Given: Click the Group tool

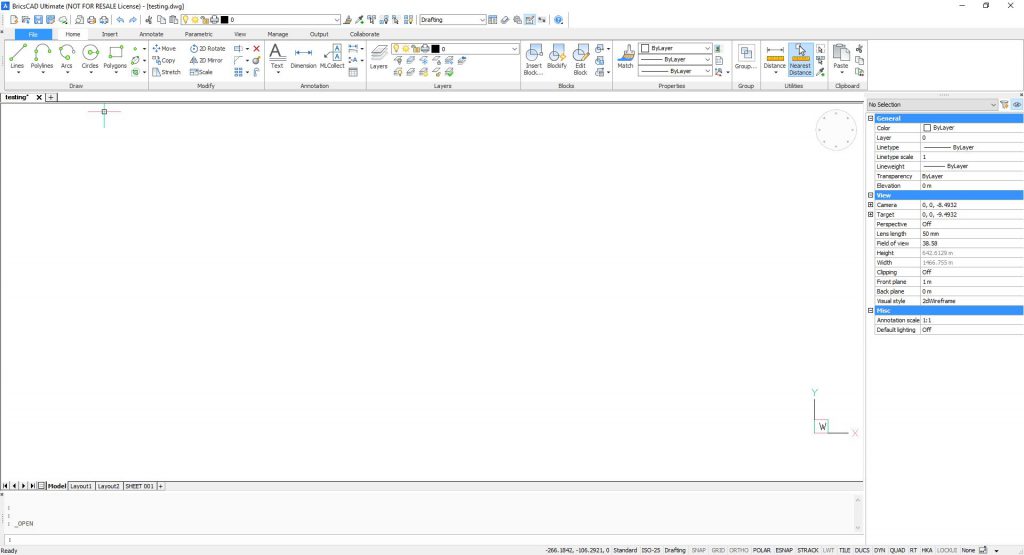Looking at the screenshot, I should [746, 57].
